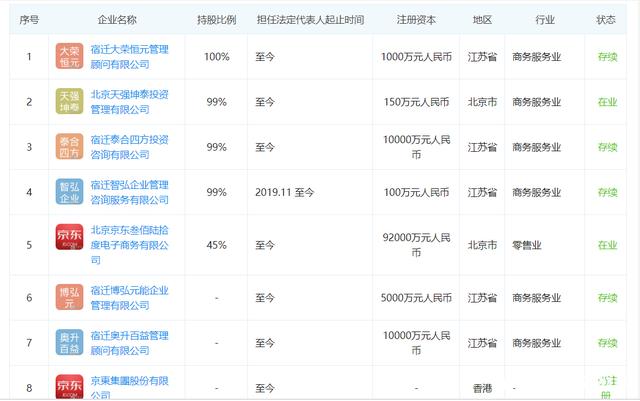Select the 100万元人民币 capital cell
Image resolution: width=640 pixels, height=401 pixels.
coord(416,192)
